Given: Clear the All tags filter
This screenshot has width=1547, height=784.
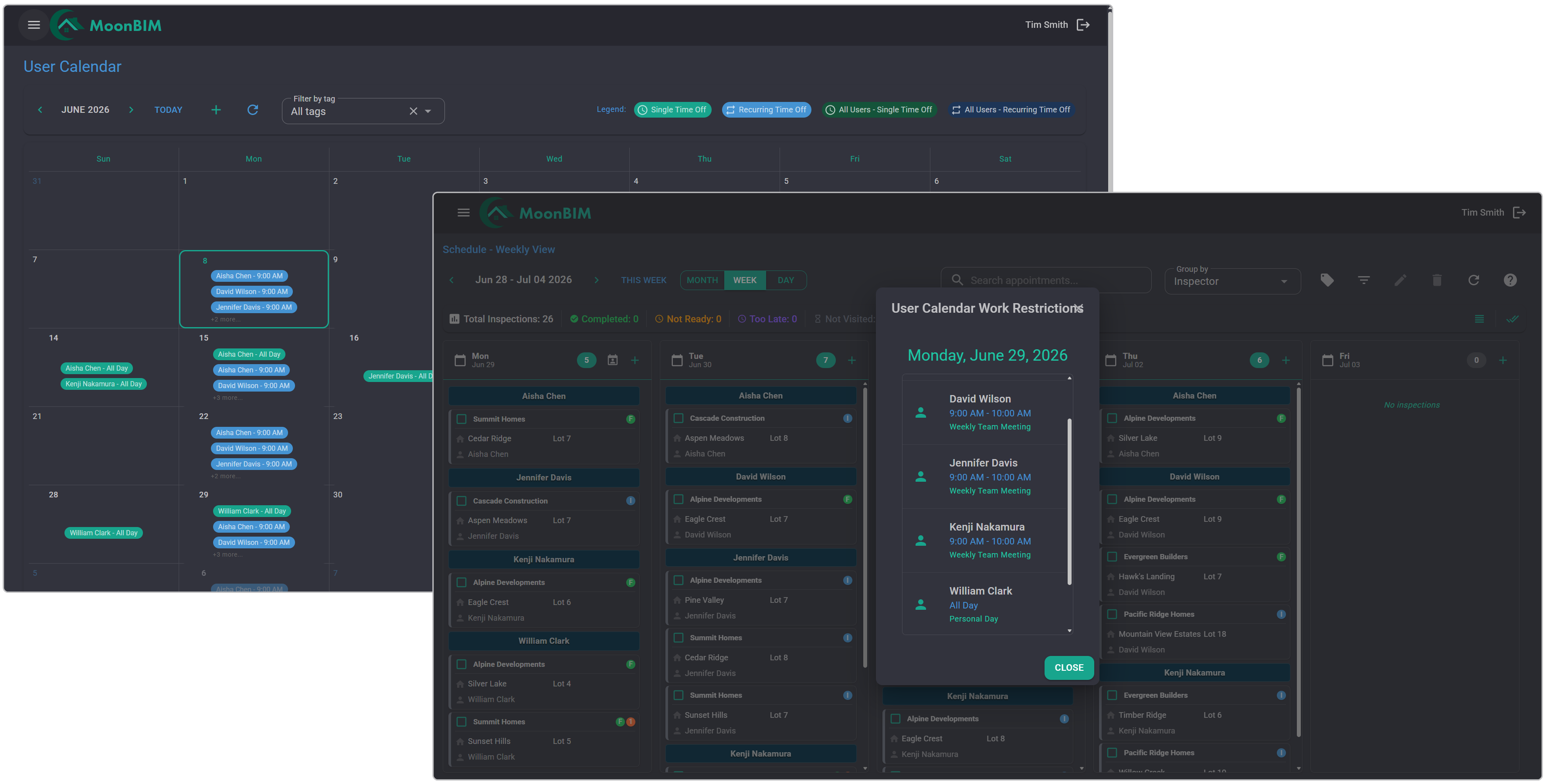Looking at the screenshot, I should click(x=413, y=111).
